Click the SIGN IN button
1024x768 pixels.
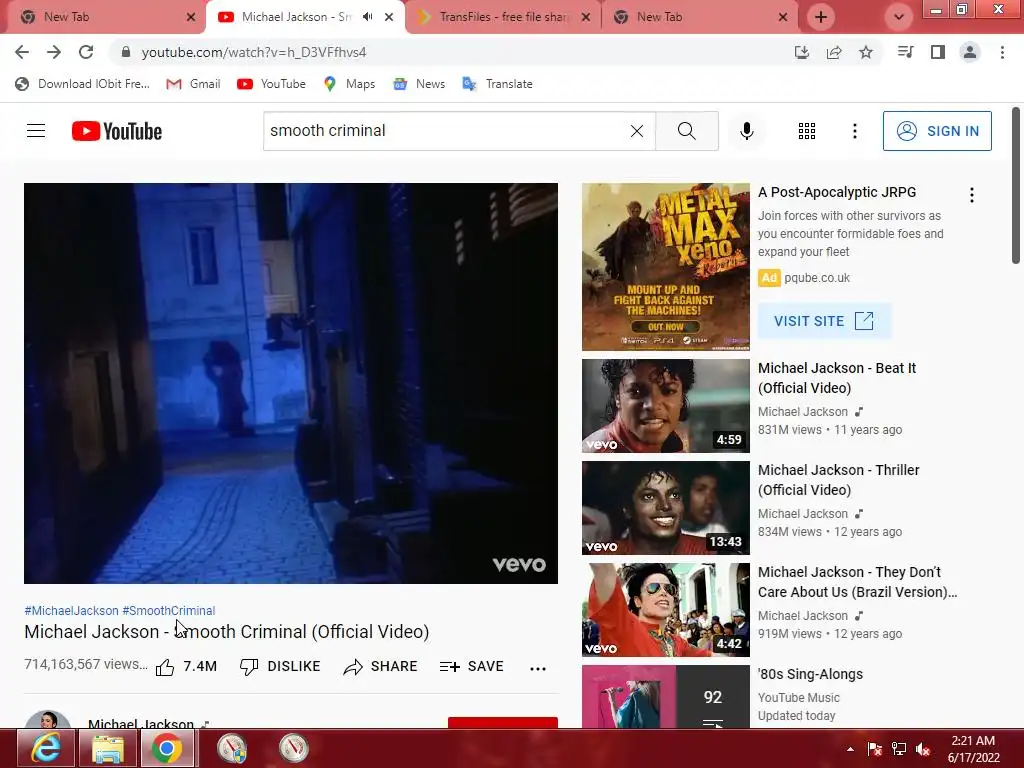[937, 131]
